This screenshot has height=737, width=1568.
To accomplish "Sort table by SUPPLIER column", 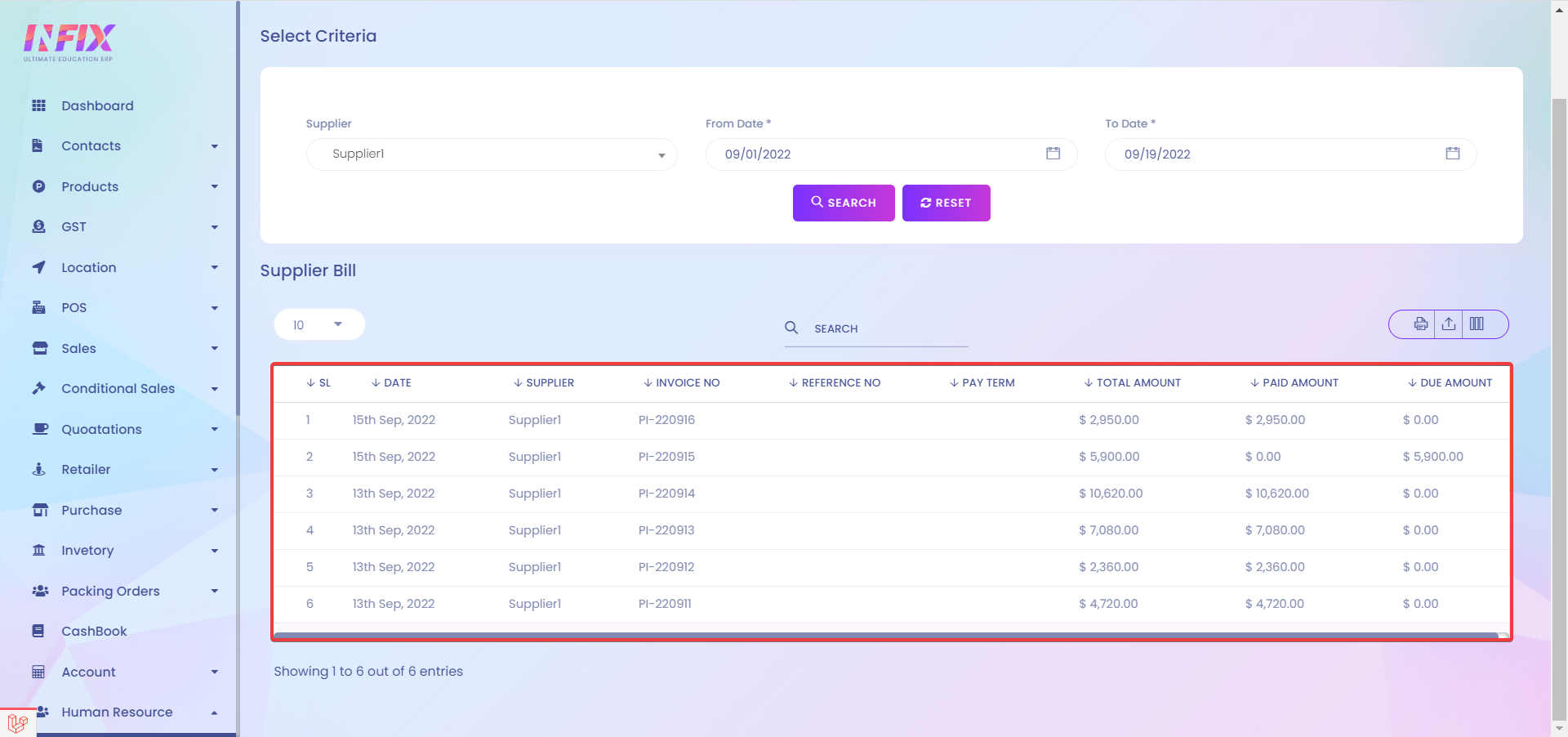I will pos(543,382).
